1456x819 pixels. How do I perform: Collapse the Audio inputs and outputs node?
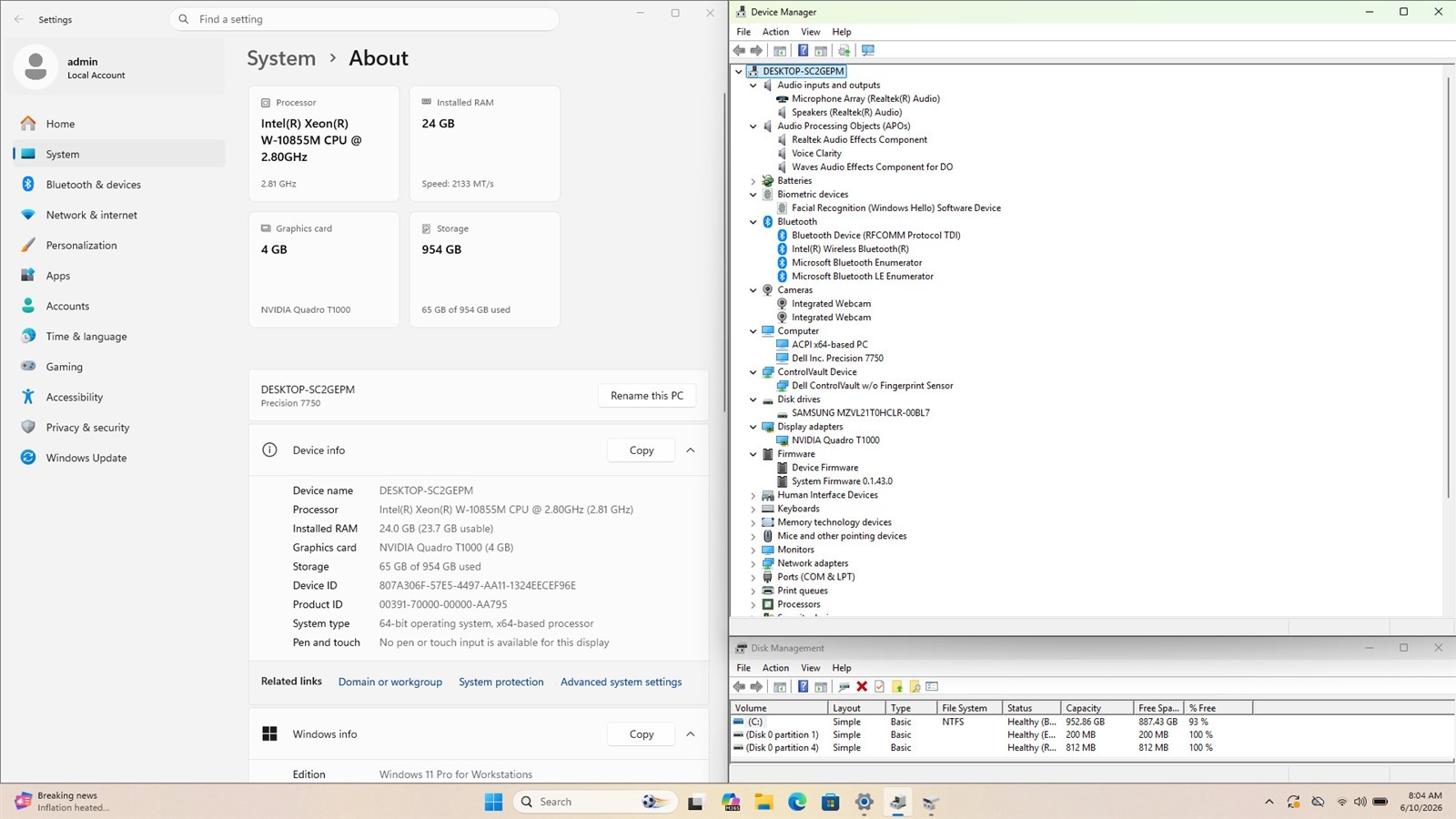pos(753,86)
